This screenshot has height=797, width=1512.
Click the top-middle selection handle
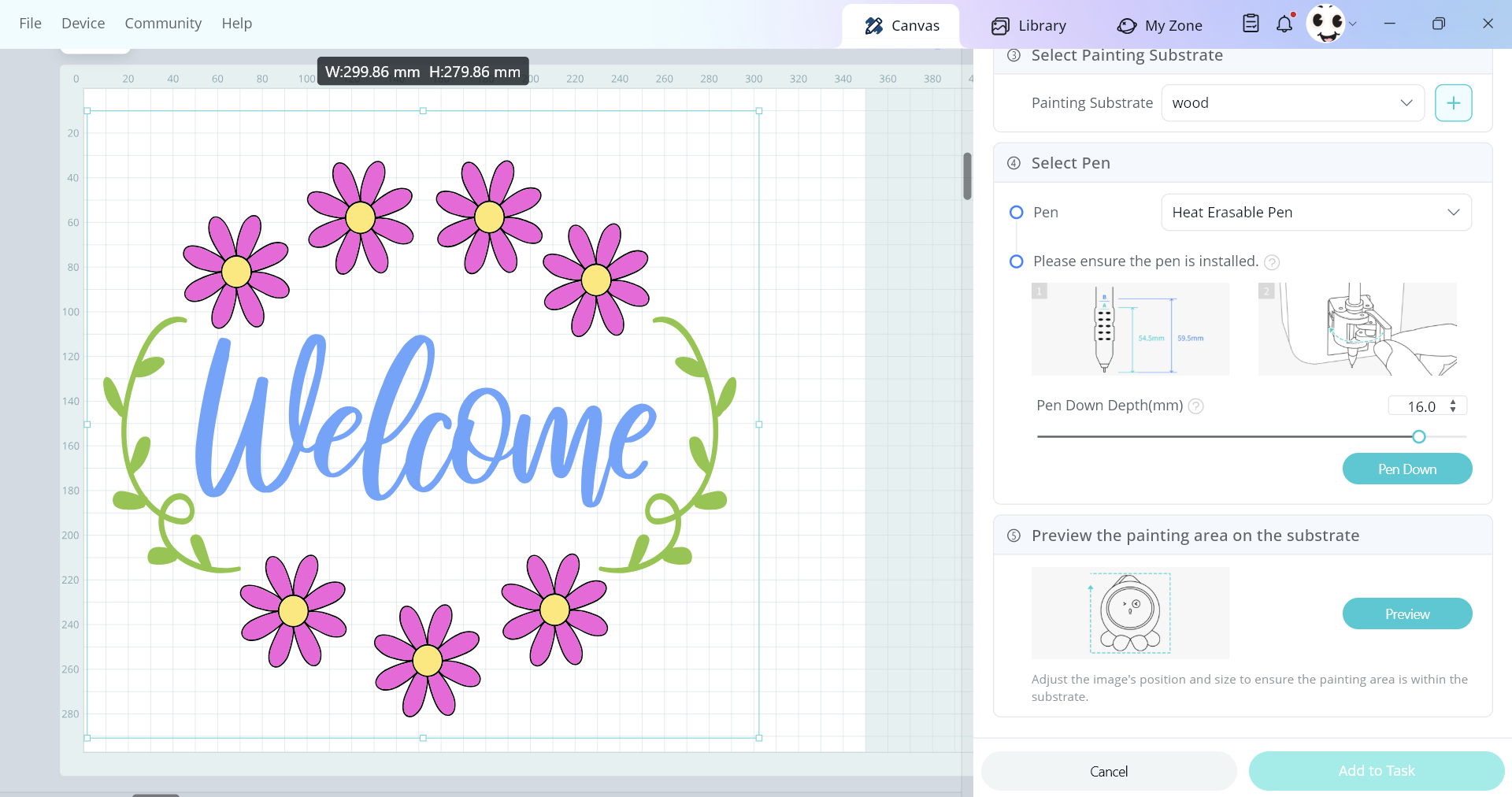tap(423, 111)
